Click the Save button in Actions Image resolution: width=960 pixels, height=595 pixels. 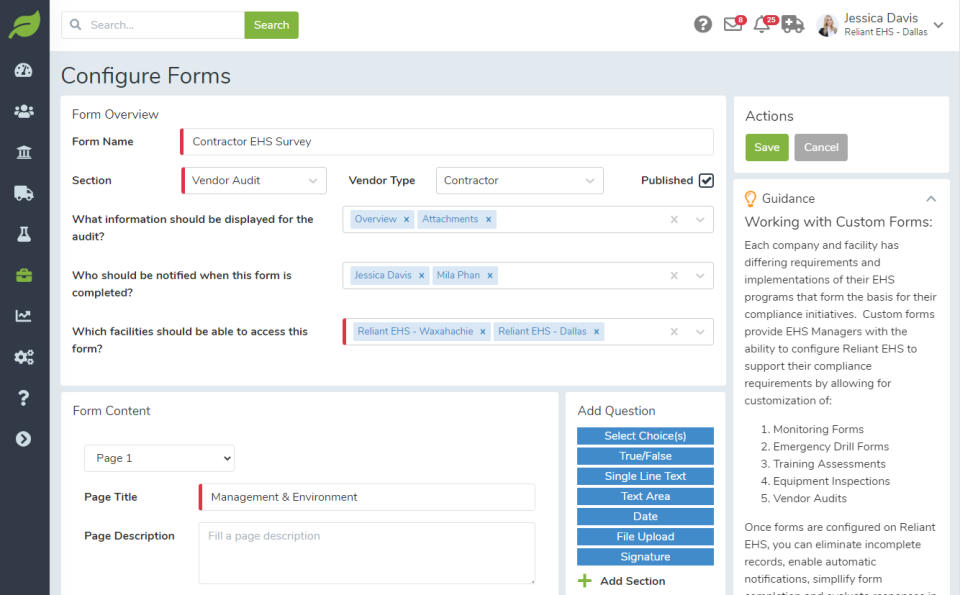pyautogui.click(x=766, y=146)
